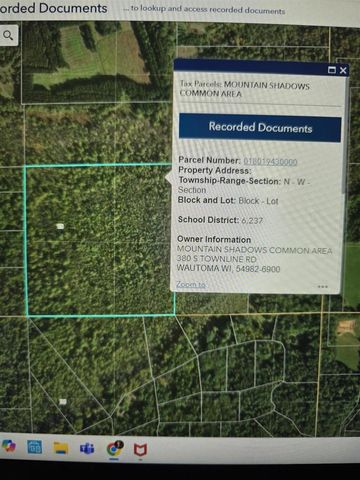Click the Tax Parcels title text
360x480 pixels.
point(245,89)
